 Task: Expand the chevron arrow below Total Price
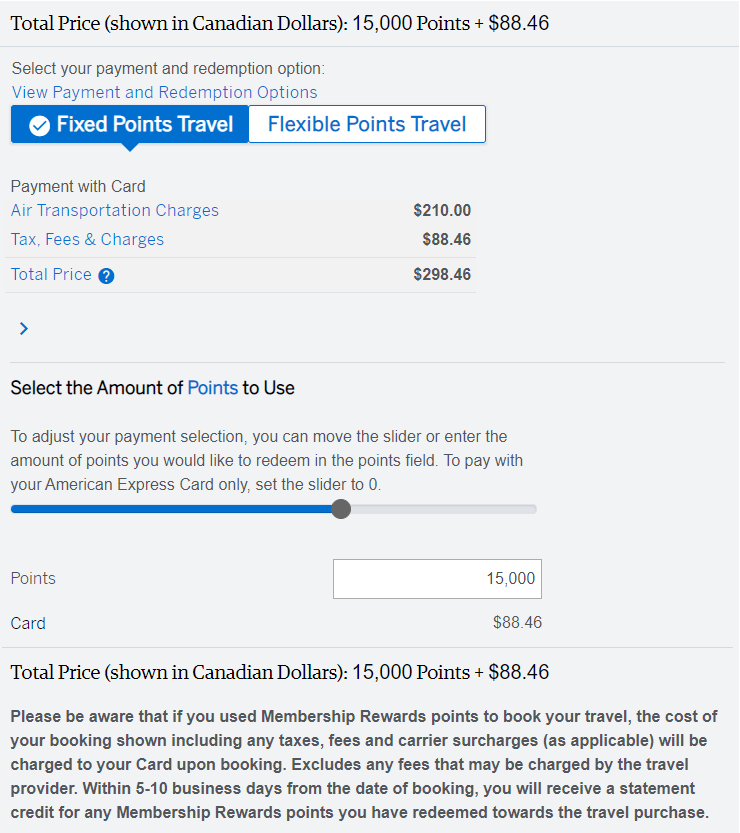24,328
